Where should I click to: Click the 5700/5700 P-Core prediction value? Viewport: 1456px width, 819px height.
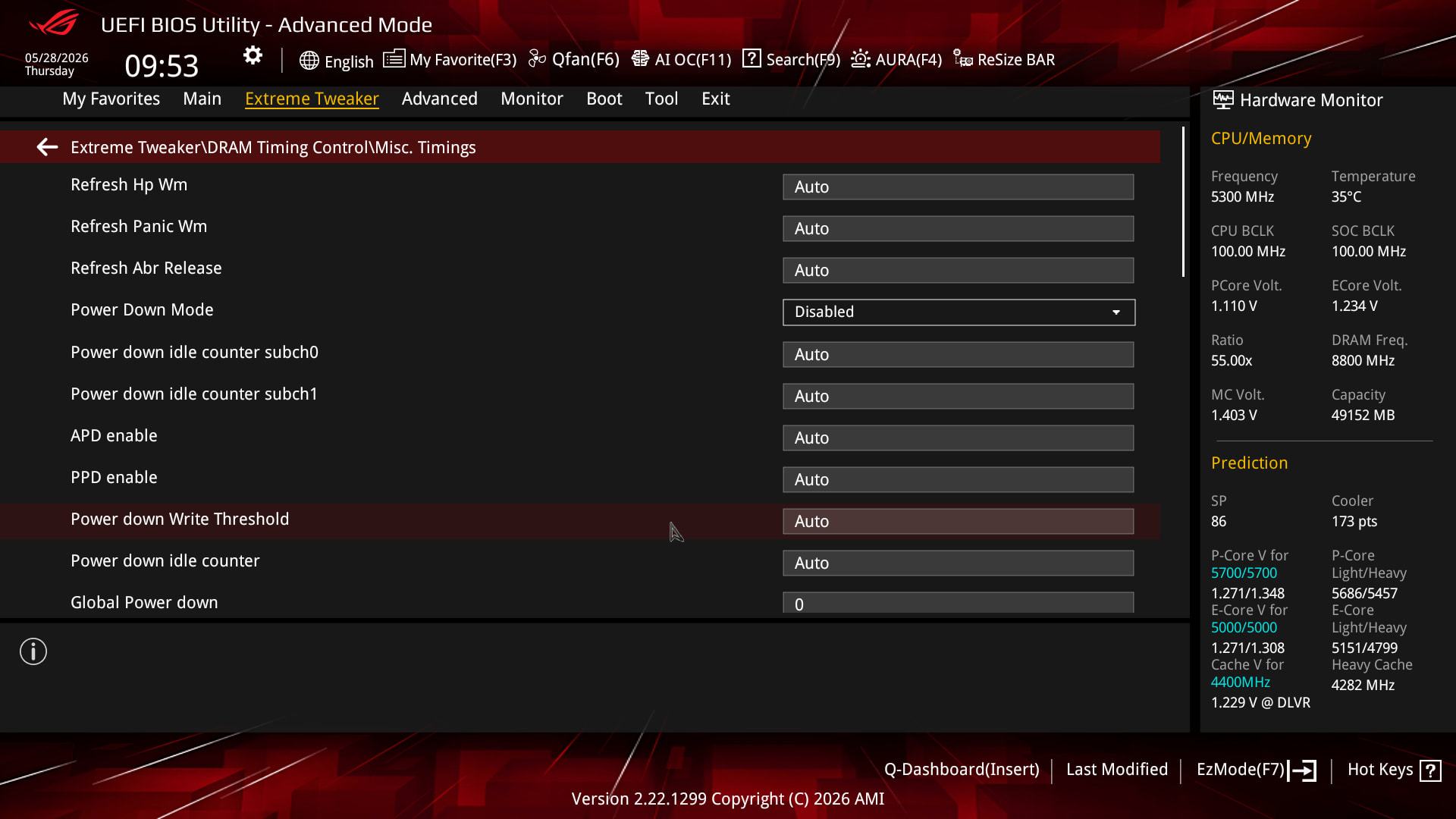point(1244,573)
